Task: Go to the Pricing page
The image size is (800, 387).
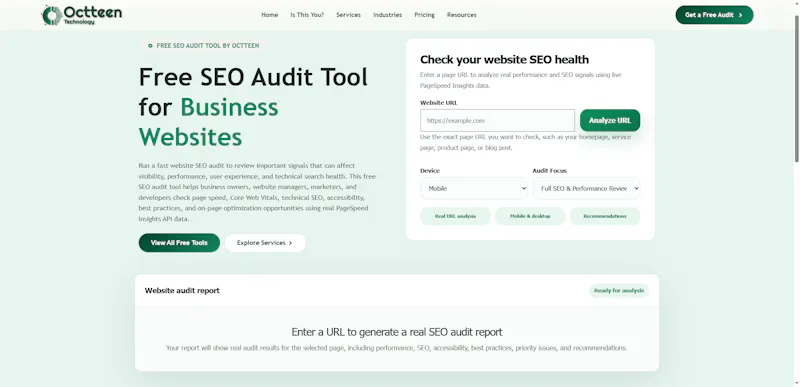Action: tap(424, 15)
